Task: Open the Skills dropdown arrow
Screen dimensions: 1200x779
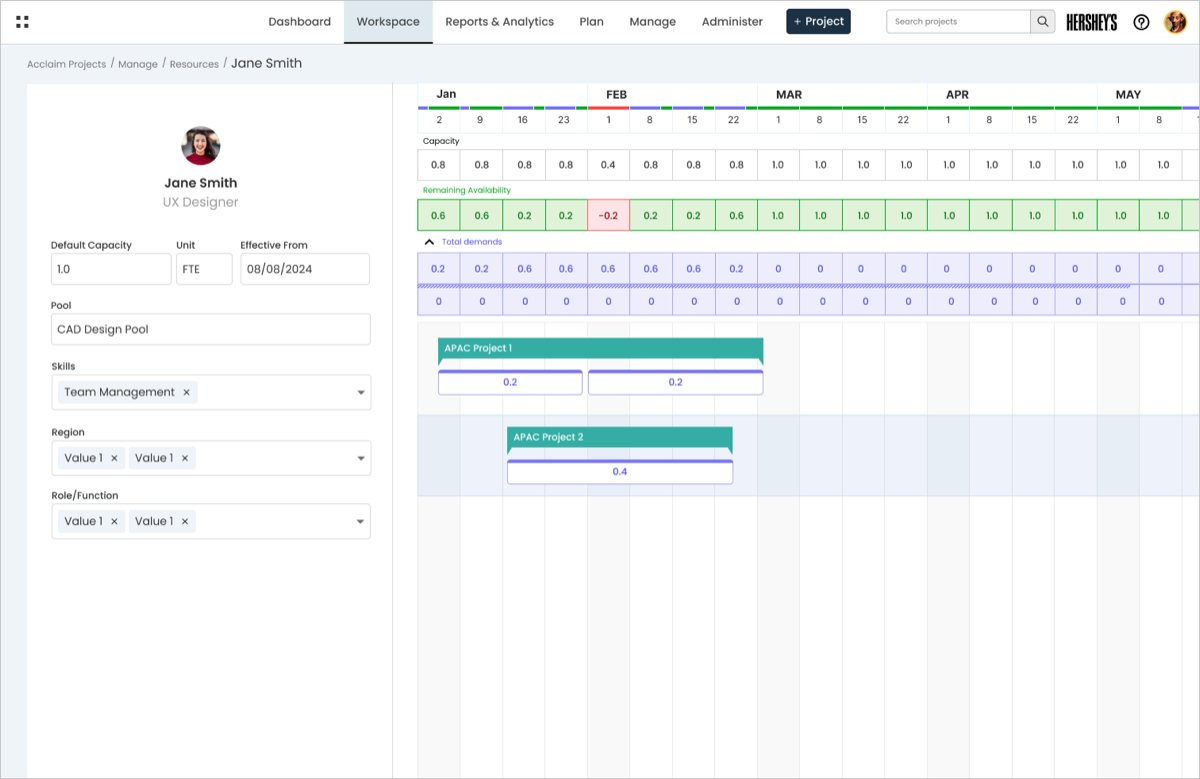Action: pos(361,393)
